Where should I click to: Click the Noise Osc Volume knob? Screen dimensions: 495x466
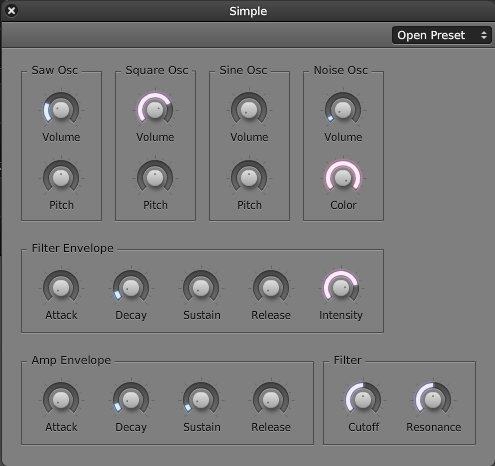pos(343,110)
